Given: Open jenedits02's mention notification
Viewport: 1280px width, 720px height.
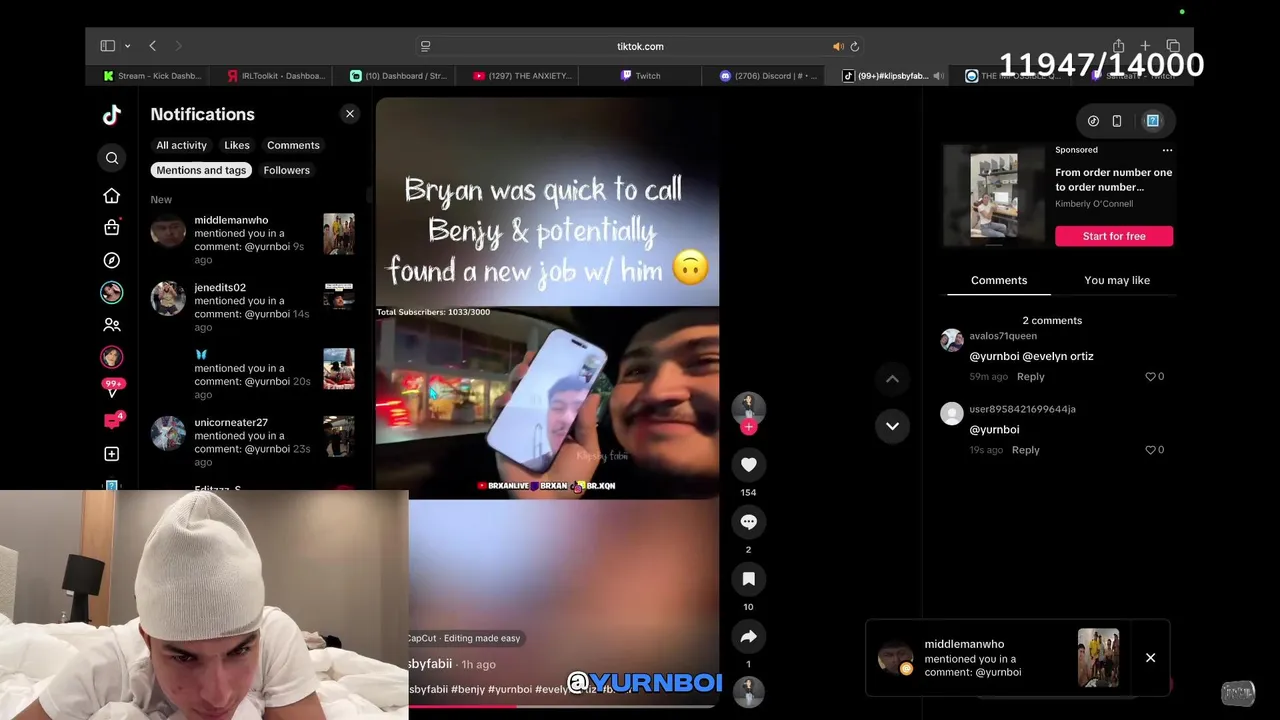Looking at the screenshot, I should point(253,307).
